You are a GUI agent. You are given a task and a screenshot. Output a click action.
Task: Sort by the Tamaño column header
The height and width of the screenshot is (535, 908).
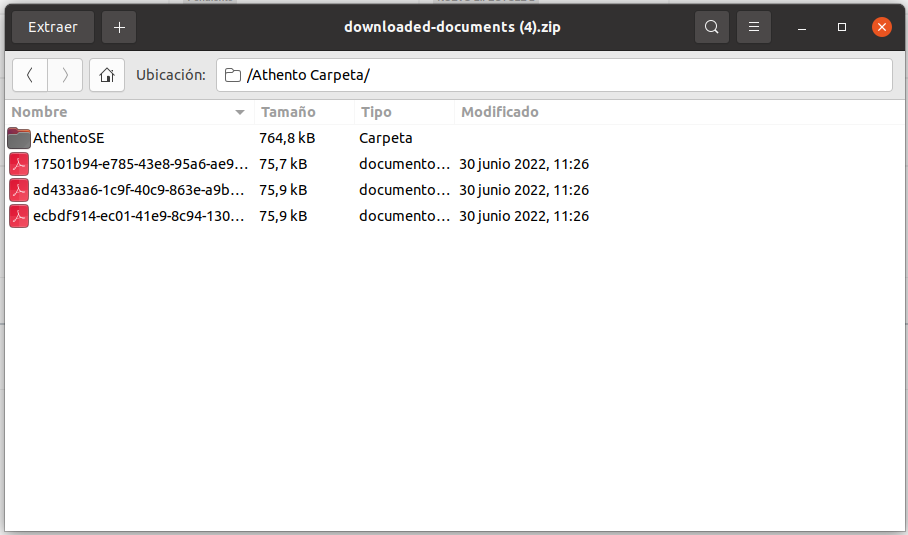[288, 112]
